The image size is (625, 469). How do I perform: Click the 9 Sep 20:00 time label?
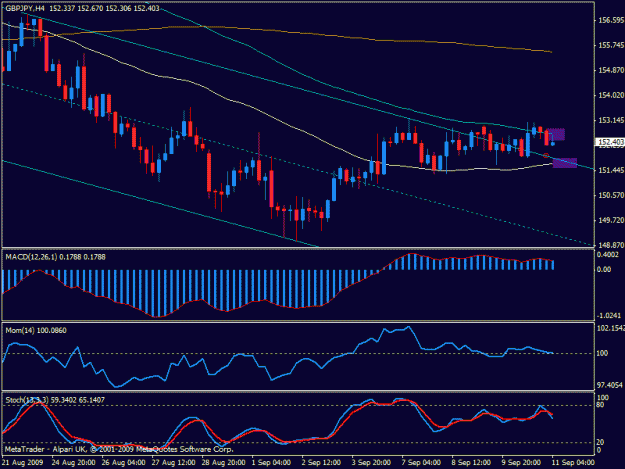pos(521,463)
